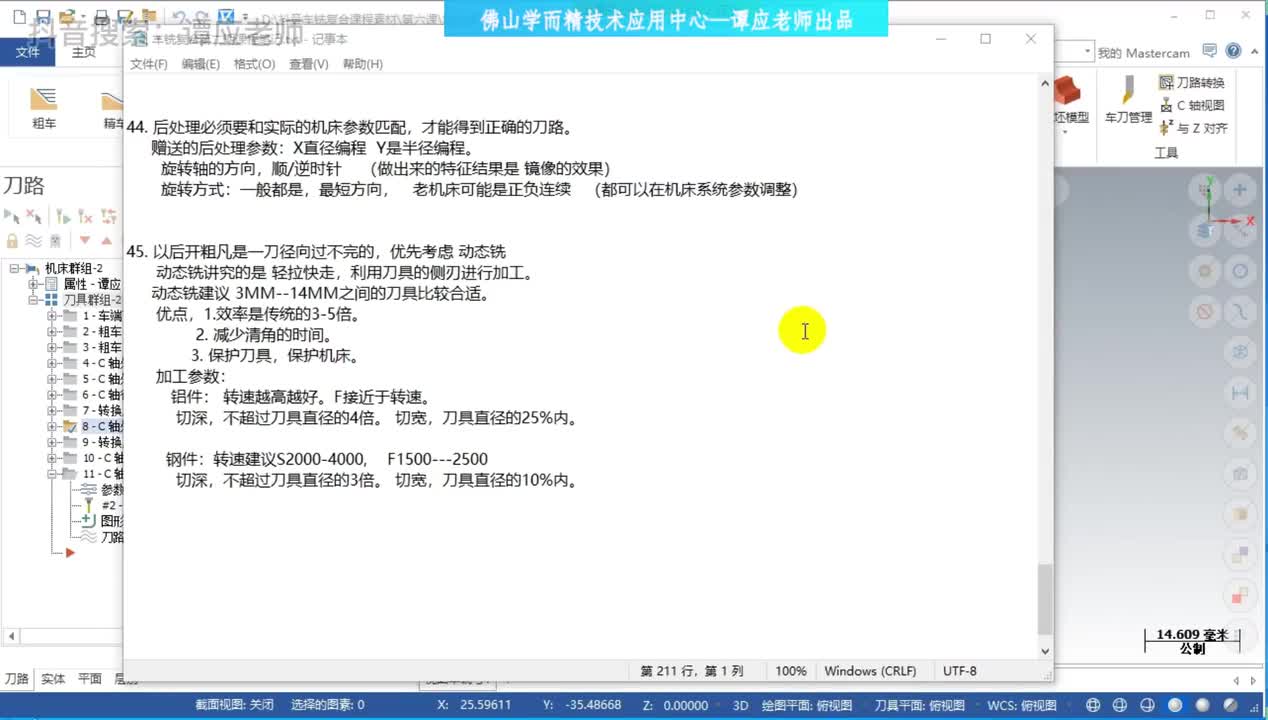
Task: Expand operation 4 - C 轴 node
Action: point(52,363)
